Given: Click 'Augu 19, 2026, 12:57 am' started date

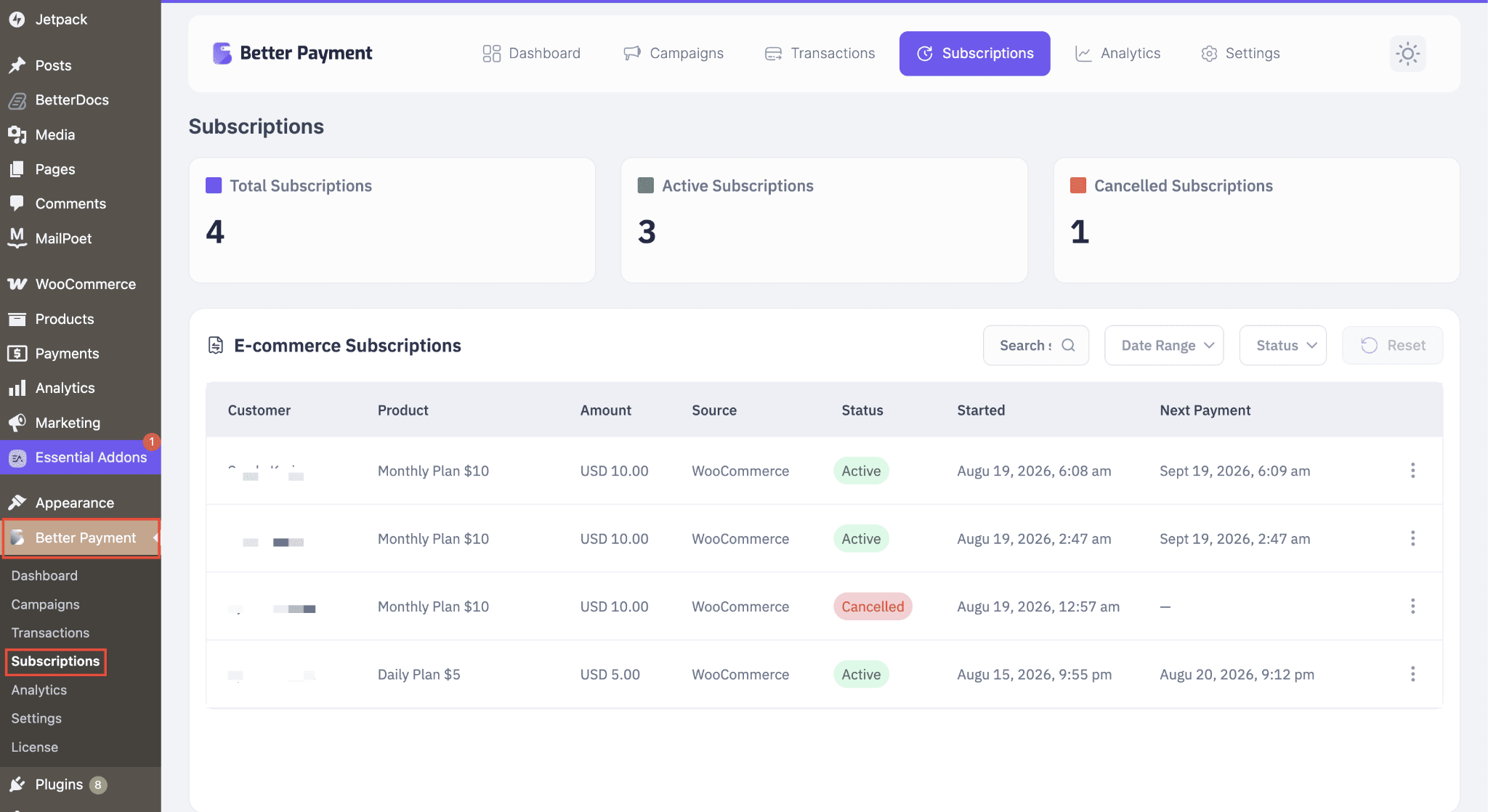Looking at the screenshot, I should [x=1038, y=606].
